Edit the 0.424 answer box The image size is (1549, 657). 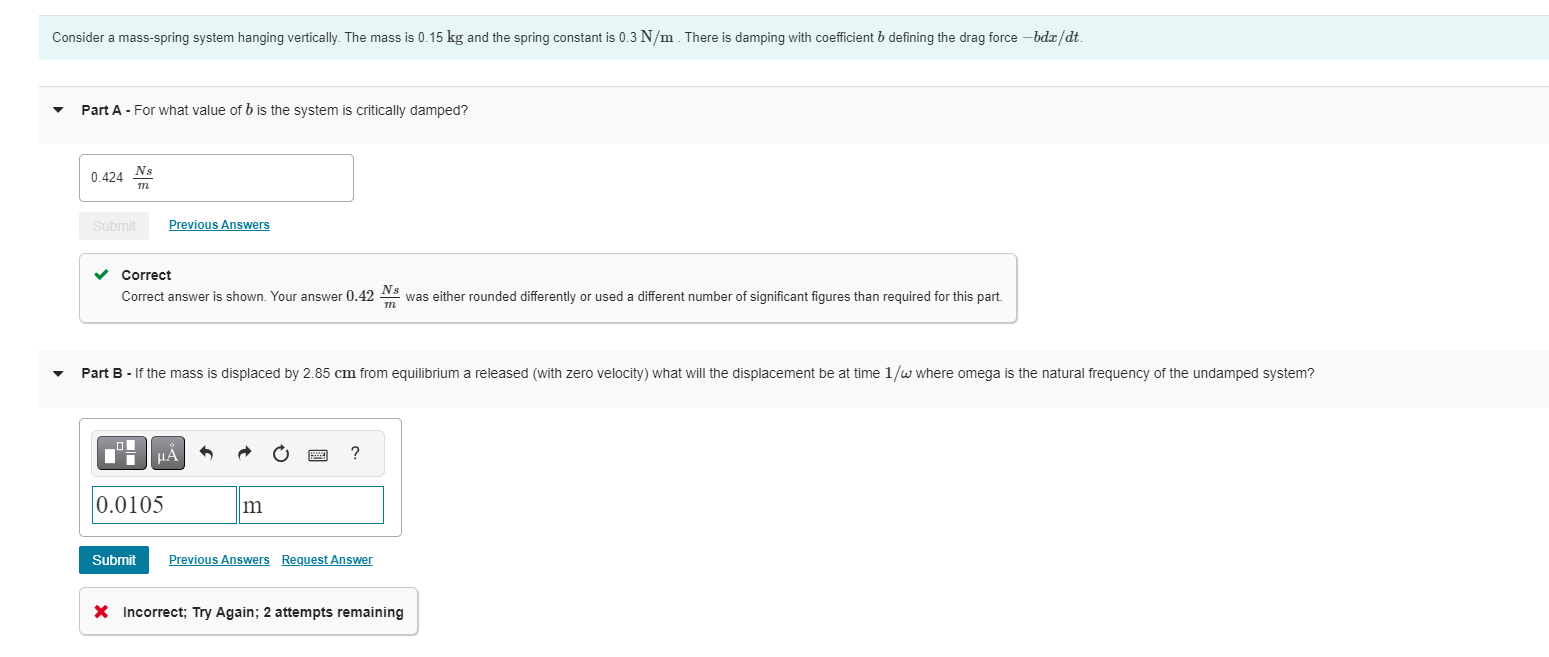(215, 177)
